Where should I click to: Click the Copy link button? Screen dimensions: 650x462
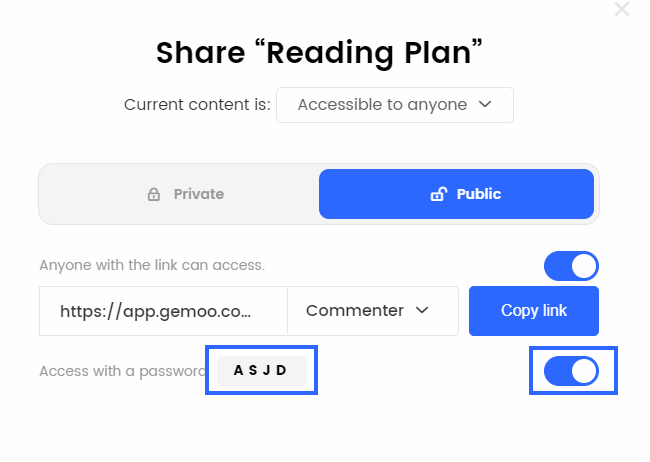(x=534, y=311)
